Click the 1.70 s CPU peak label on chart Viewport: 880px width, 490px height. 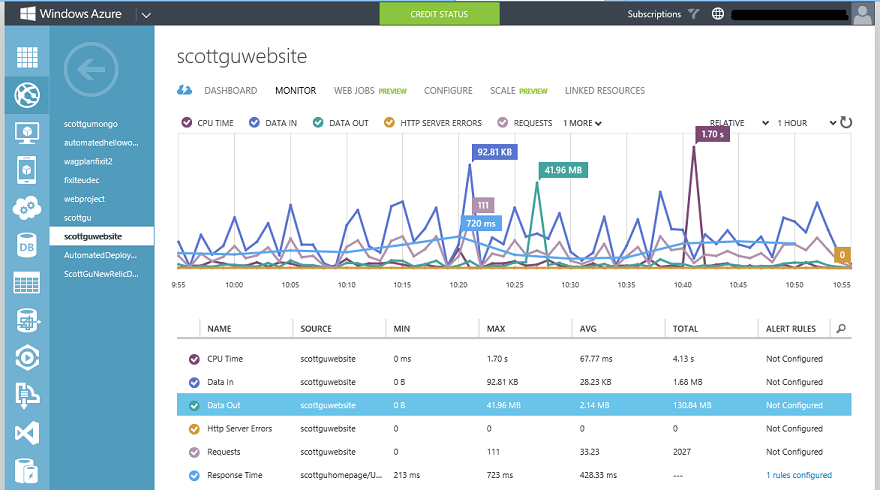coord(711,134)
